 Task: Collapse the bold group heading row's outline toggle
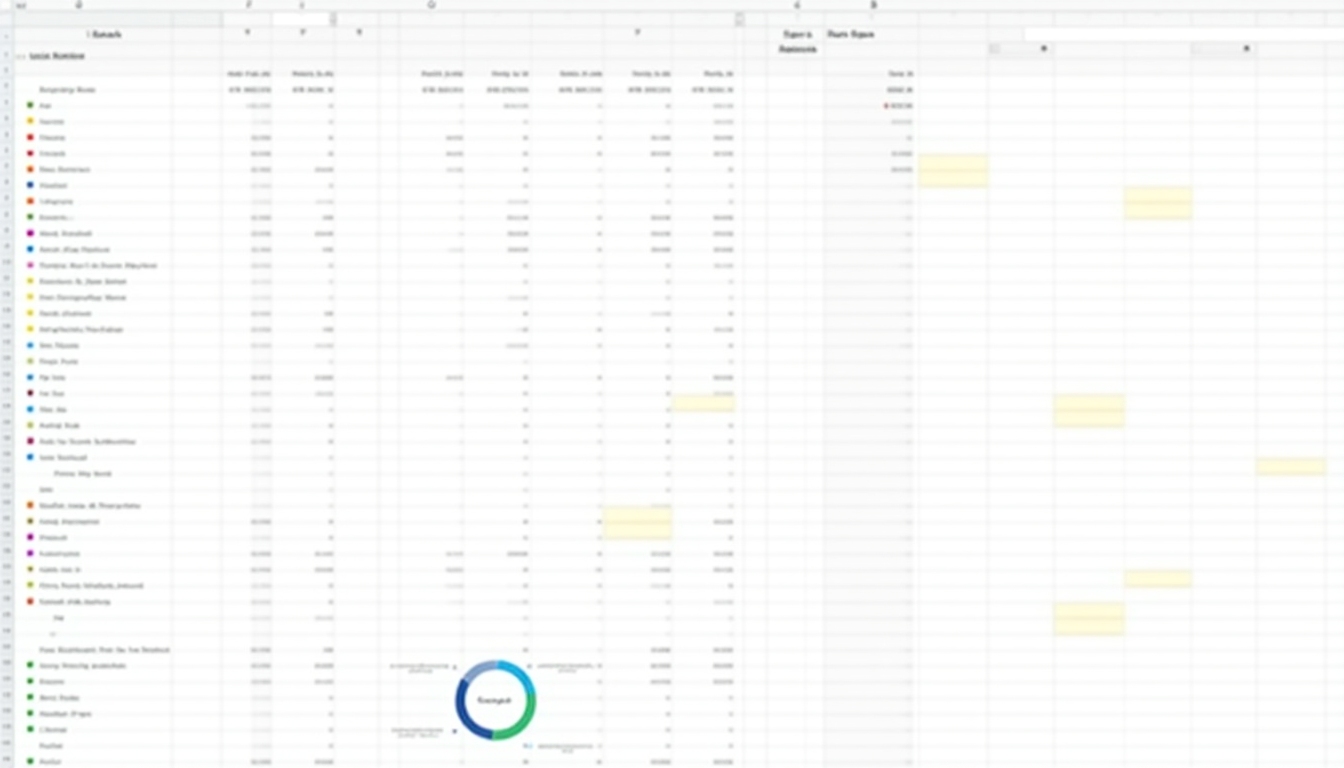pyautogui.click(x=20, y=57)
